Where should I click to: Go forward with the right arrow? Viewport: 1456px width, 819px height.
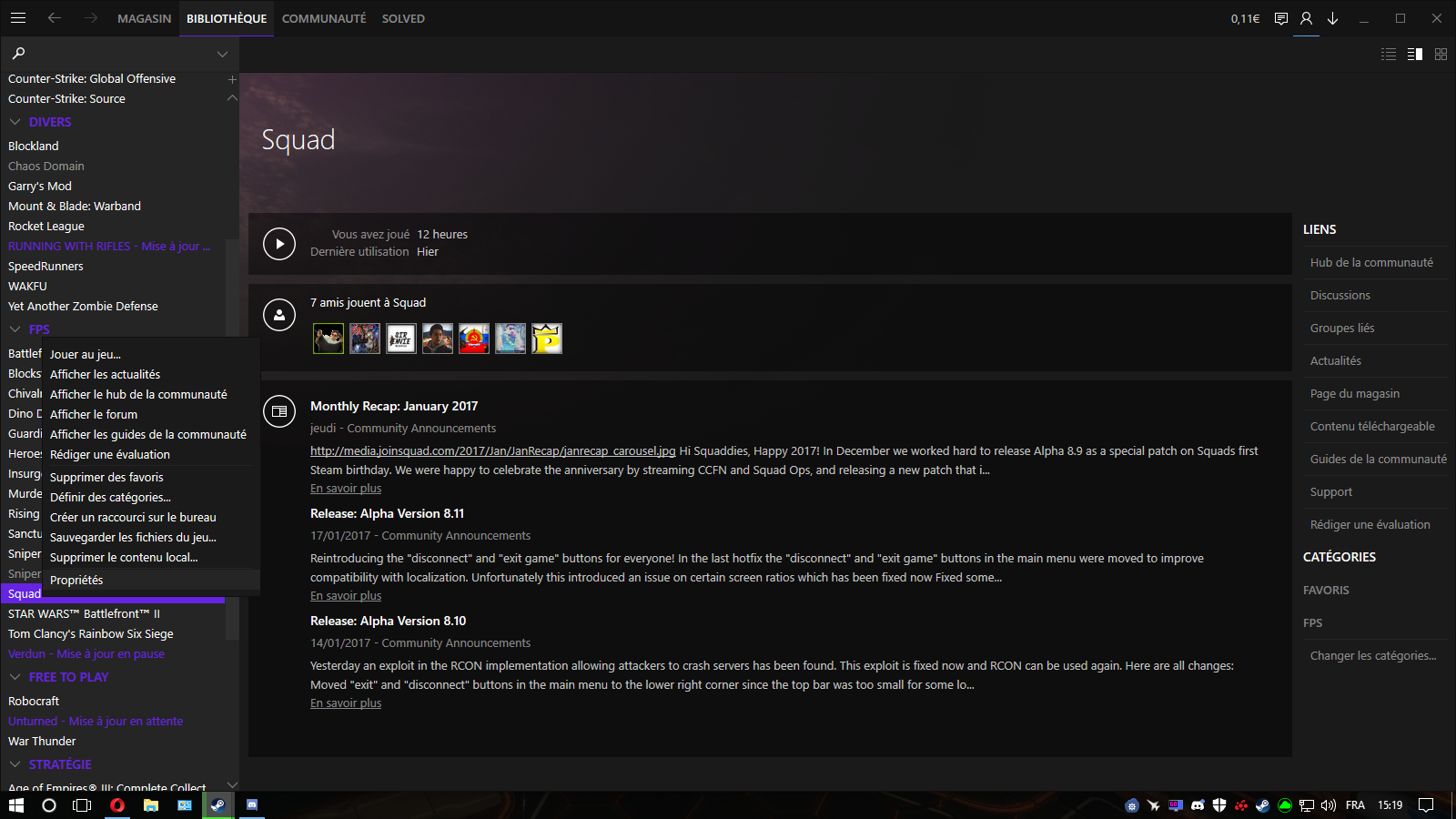pos(91,18)
